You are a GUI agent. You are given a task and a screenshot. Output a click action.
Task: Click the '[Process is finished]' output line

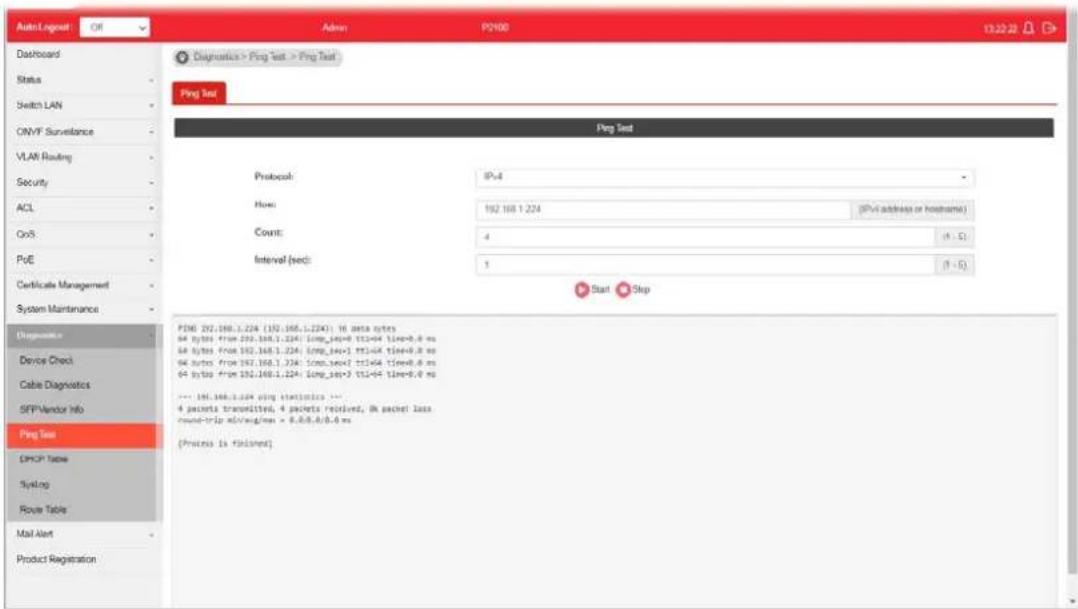click(226, 444)
